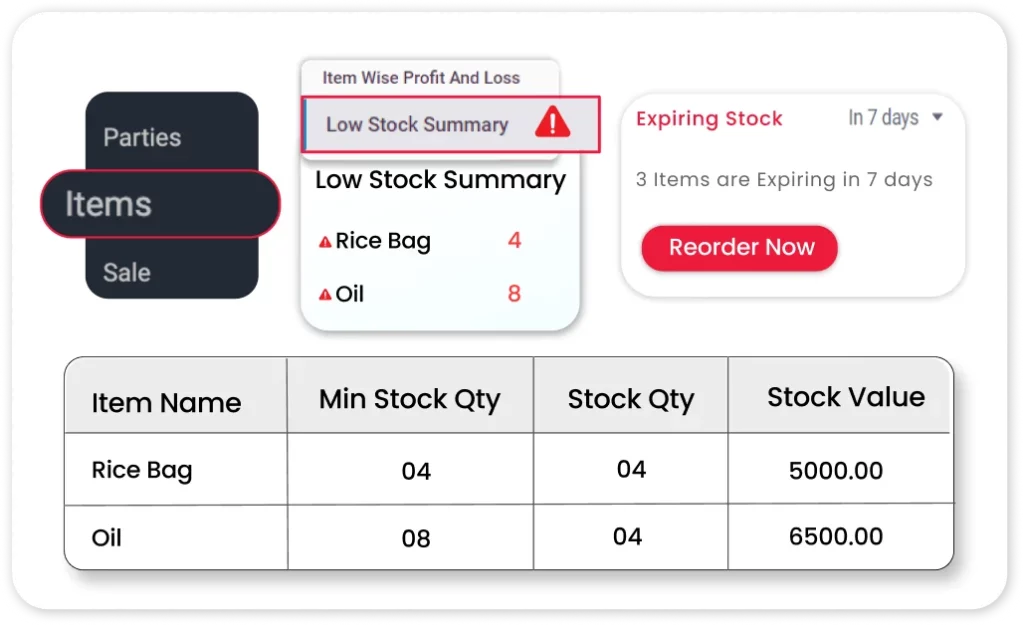Screen dimensions: 1024x626
Task: Expand the In 7 days dropdown arrow
Action: coord(937,118)
